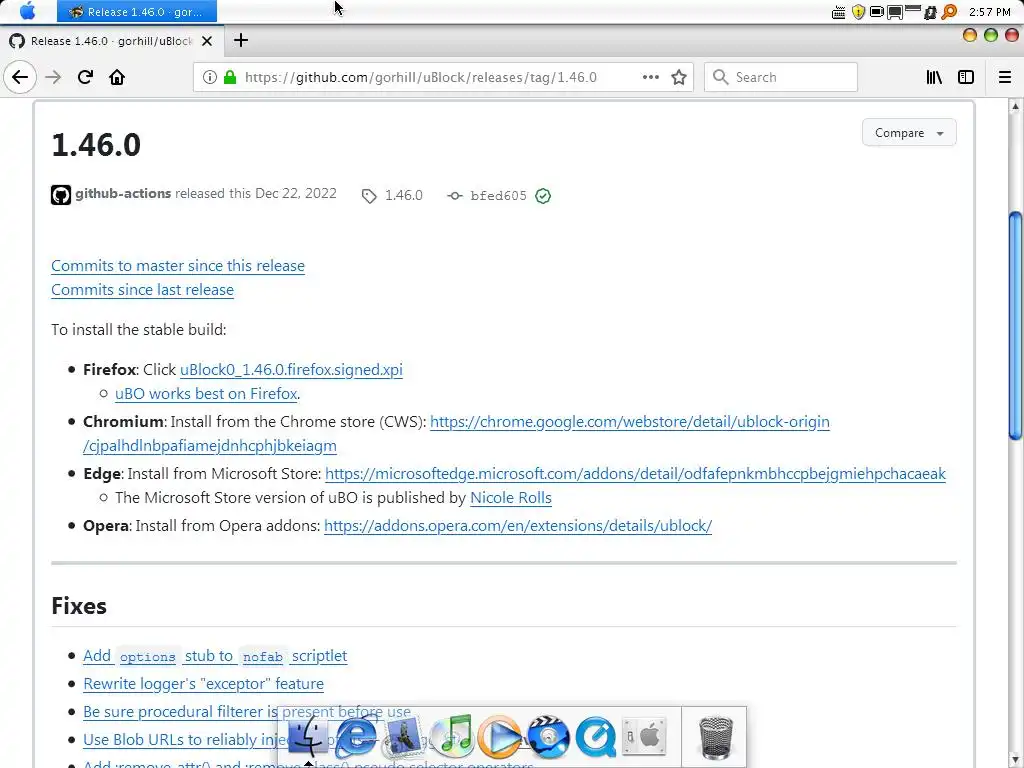The image size is (1024, 768).
Task: Open the Opera addons ublock link
Action: coord(518,526)
